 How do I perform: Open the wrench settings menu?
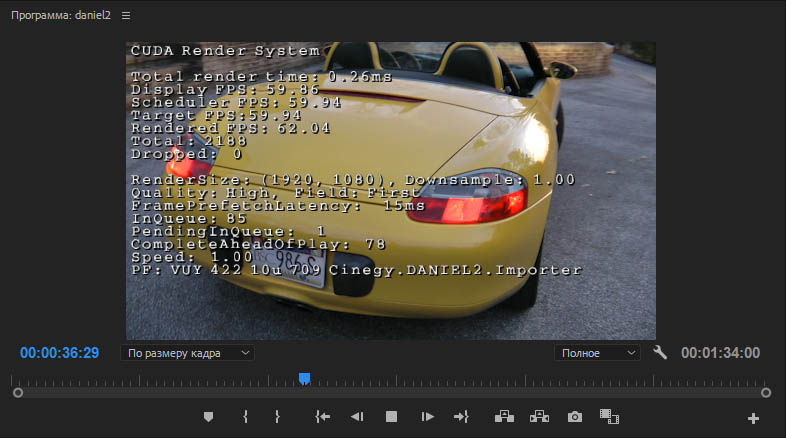pyautogui.click(x=660, y=352)
